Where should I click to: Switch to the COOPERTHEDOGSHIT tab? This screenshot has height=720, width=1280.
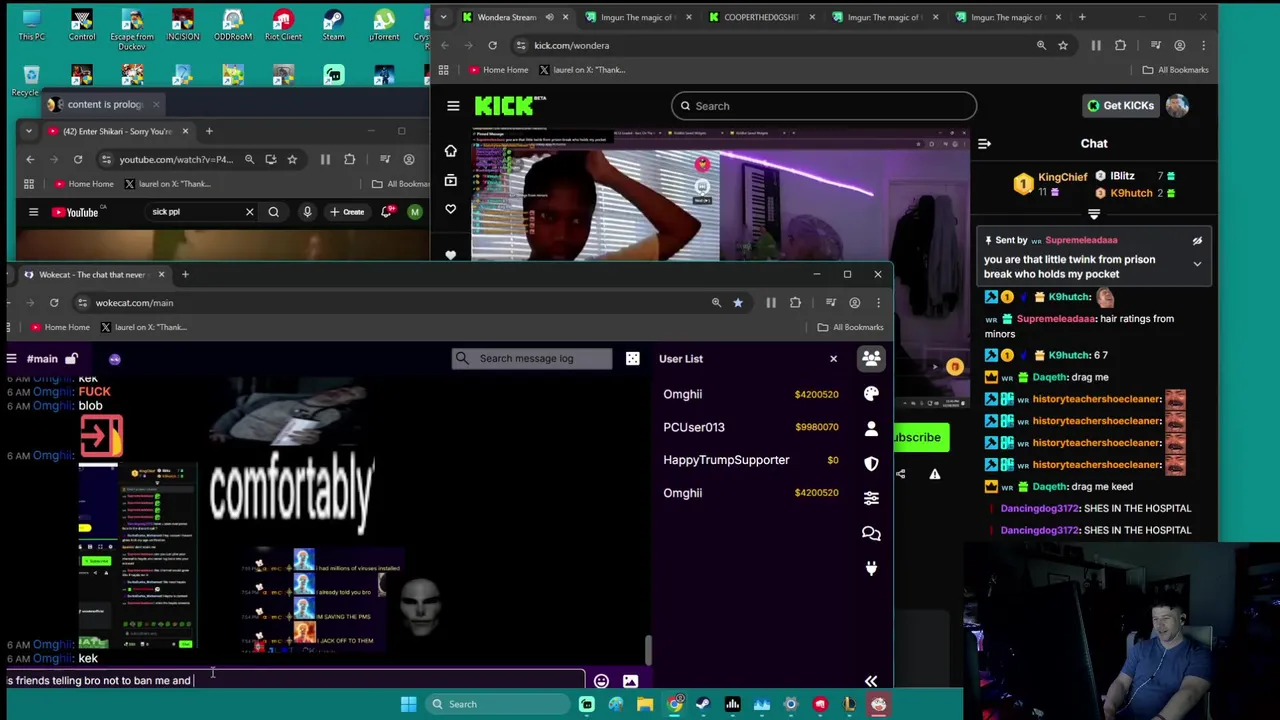pyautogui.click(x=762, y=17)
